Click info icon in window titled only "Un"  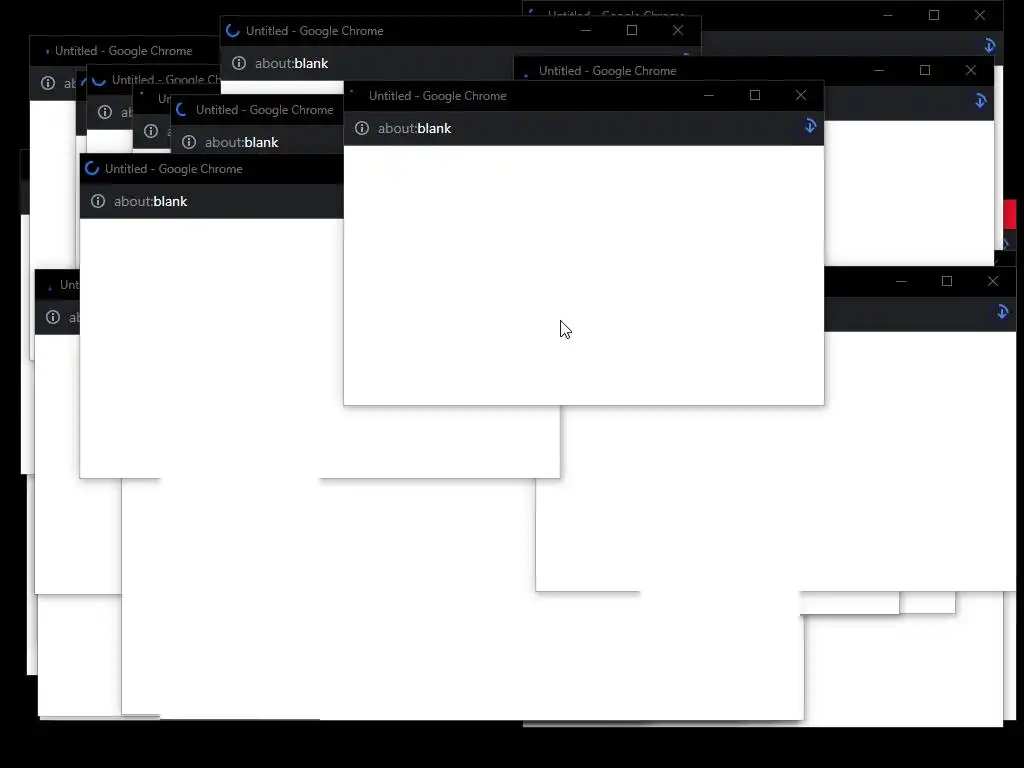coord(151,131)
